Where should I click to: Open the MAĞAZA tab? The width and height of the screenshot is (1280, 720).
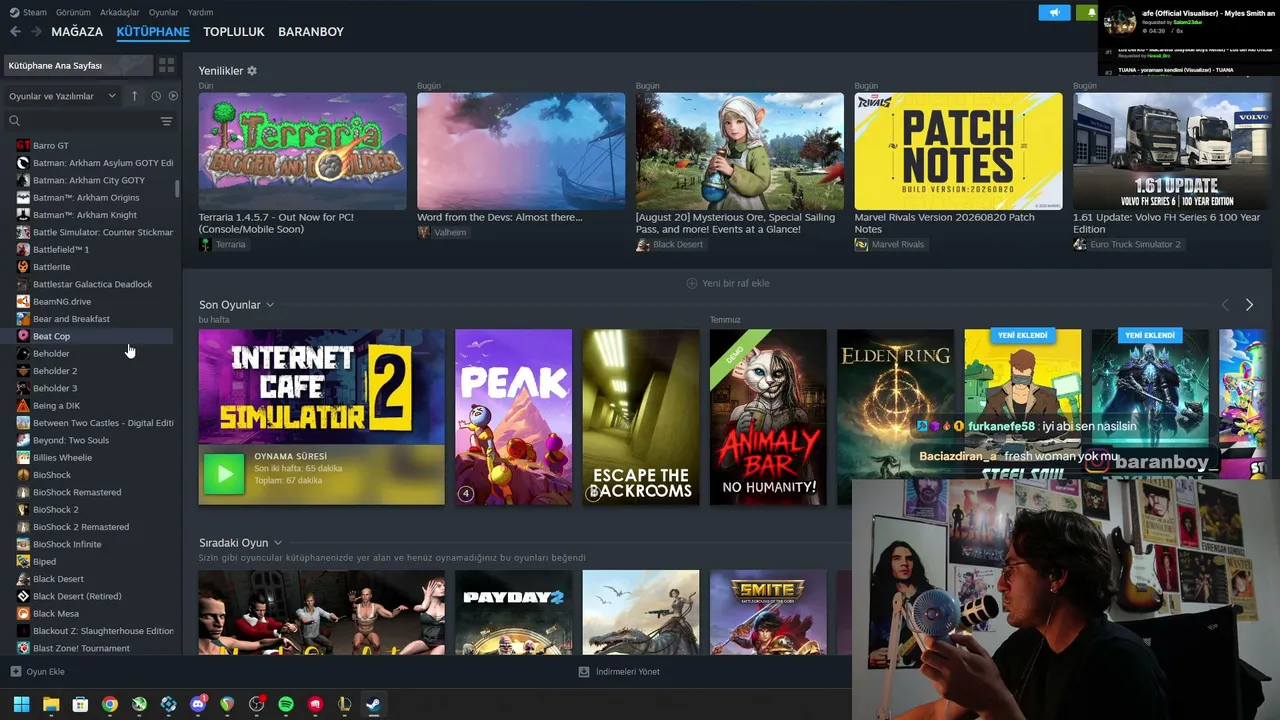tap(77, 32)
